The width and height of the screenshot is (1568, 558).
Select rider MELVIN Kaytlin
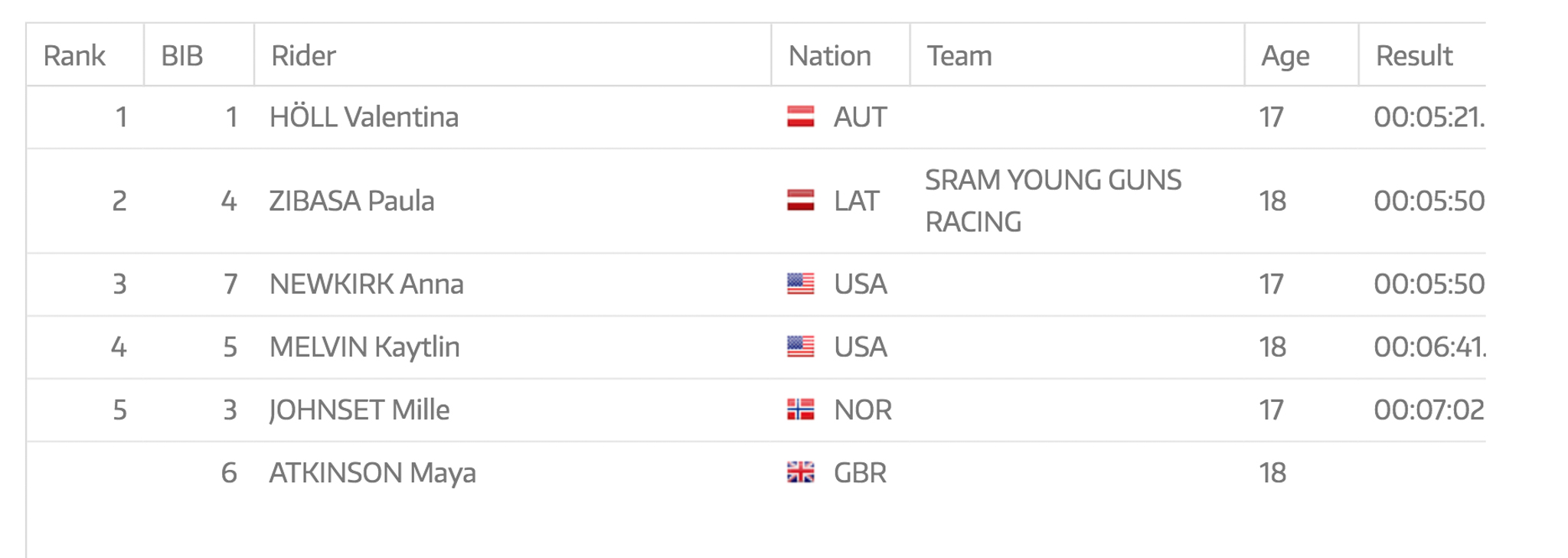[x=364, y=347]
